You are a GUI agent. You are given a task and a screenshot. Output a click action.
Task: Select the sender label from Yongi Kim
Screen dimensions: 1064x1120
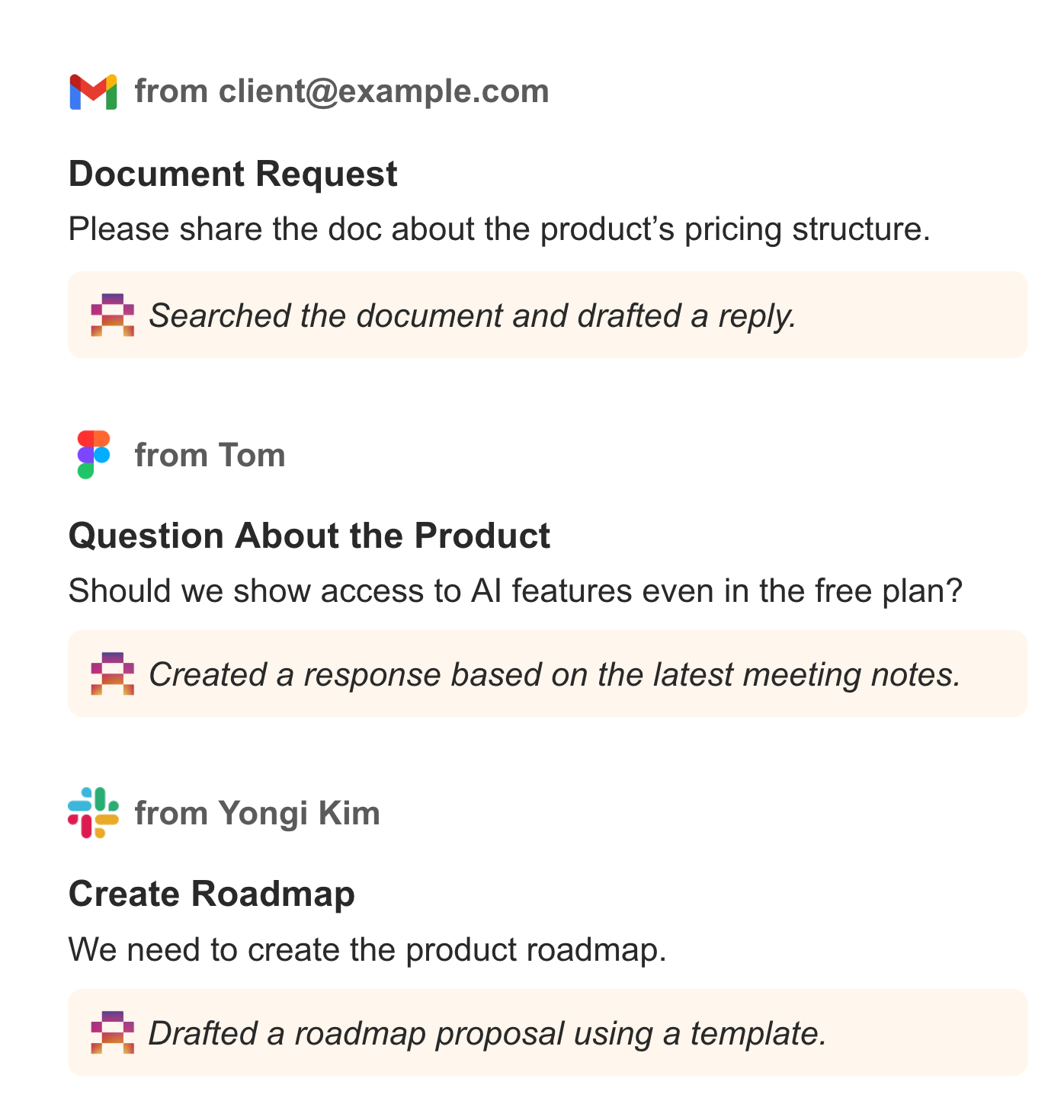pyautogui.click(x=258, y=813)
